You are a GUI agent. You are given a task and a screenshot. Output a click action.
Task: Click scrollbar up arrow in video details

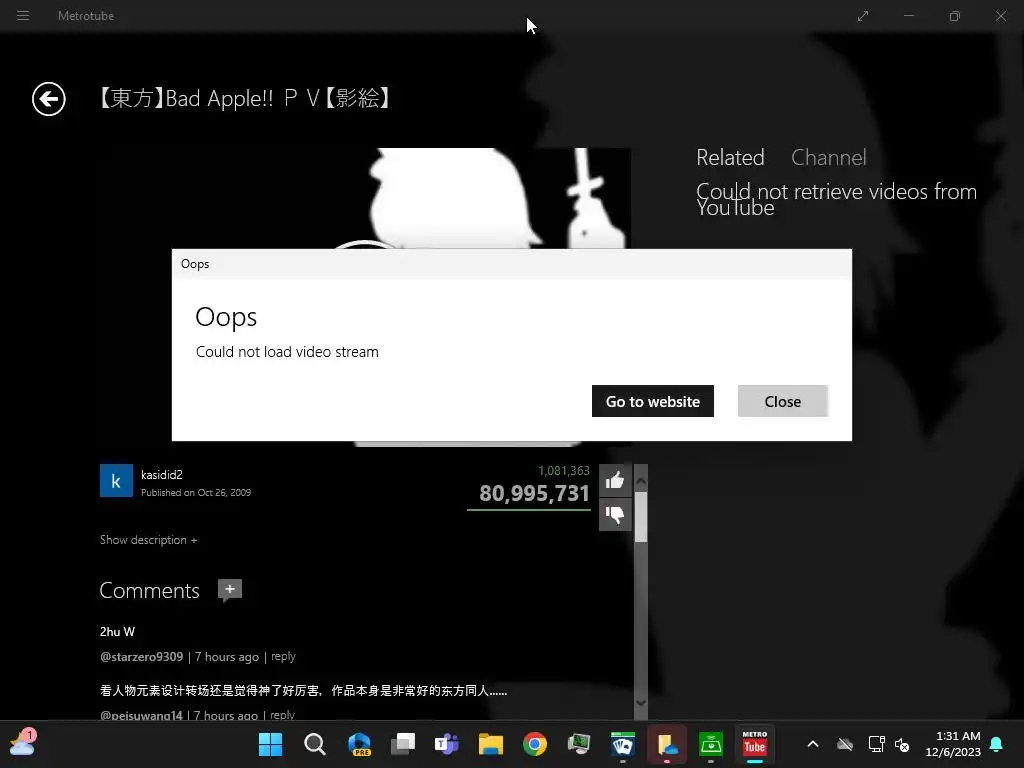[641, 481]
